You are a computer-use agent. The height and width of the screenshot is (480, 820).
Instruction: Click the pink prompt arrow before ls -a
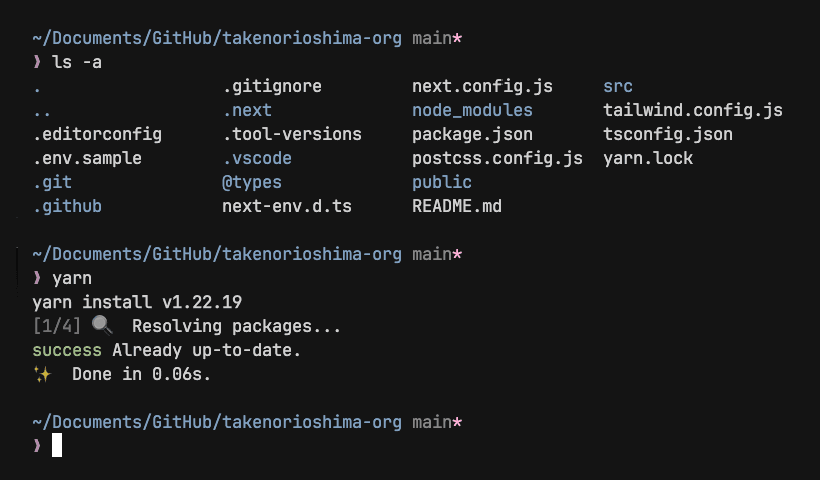point(37,62)
